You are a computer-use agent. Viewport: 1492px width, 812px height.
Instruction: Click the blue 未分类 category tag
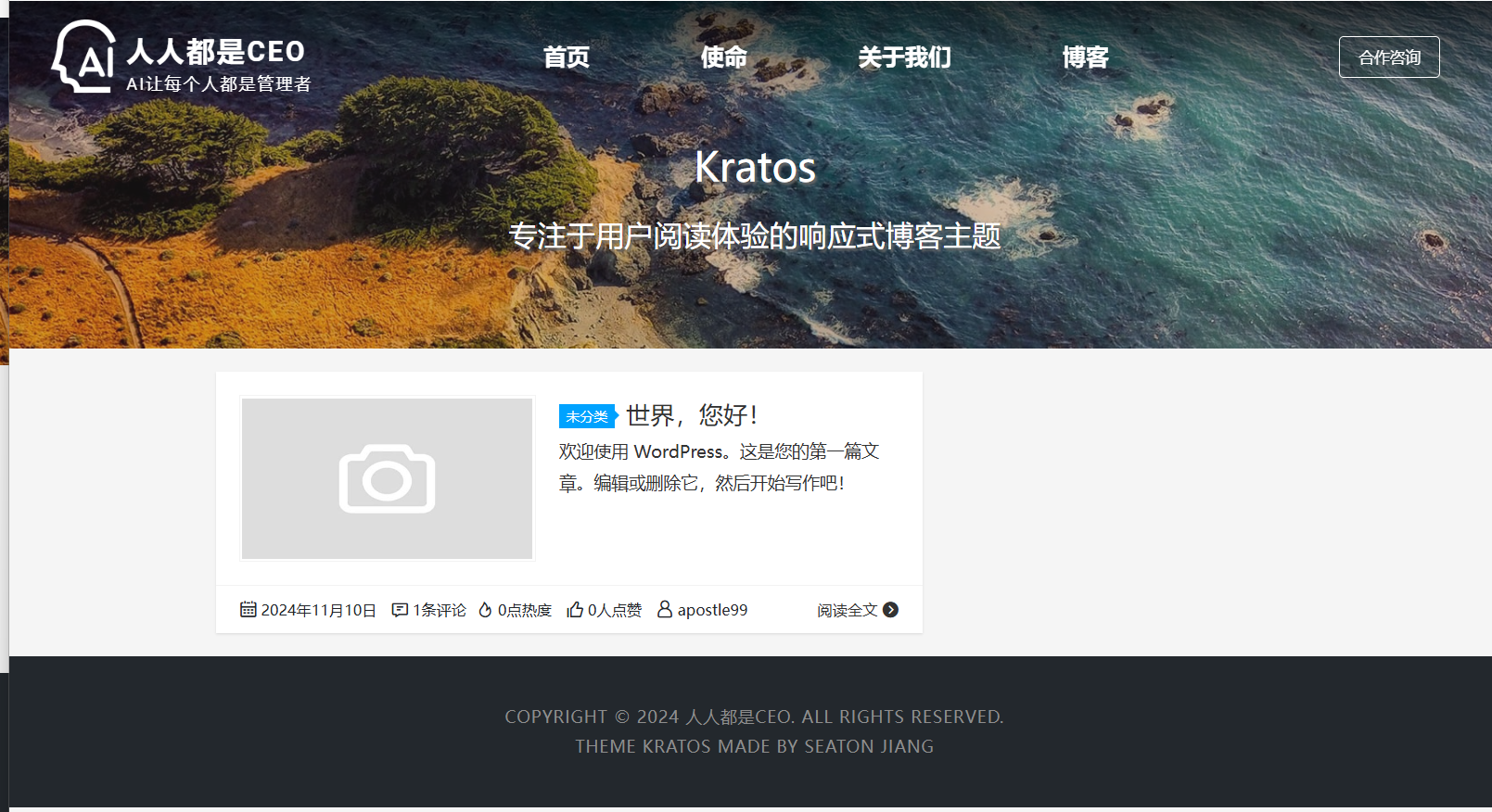tap(587, 416)
